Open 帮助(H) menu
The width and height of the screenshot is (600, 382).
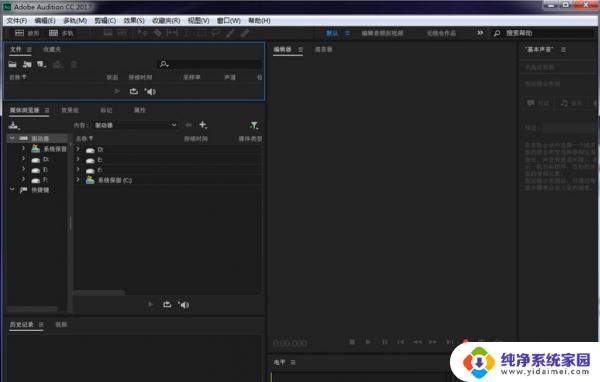tap(259, 21)
